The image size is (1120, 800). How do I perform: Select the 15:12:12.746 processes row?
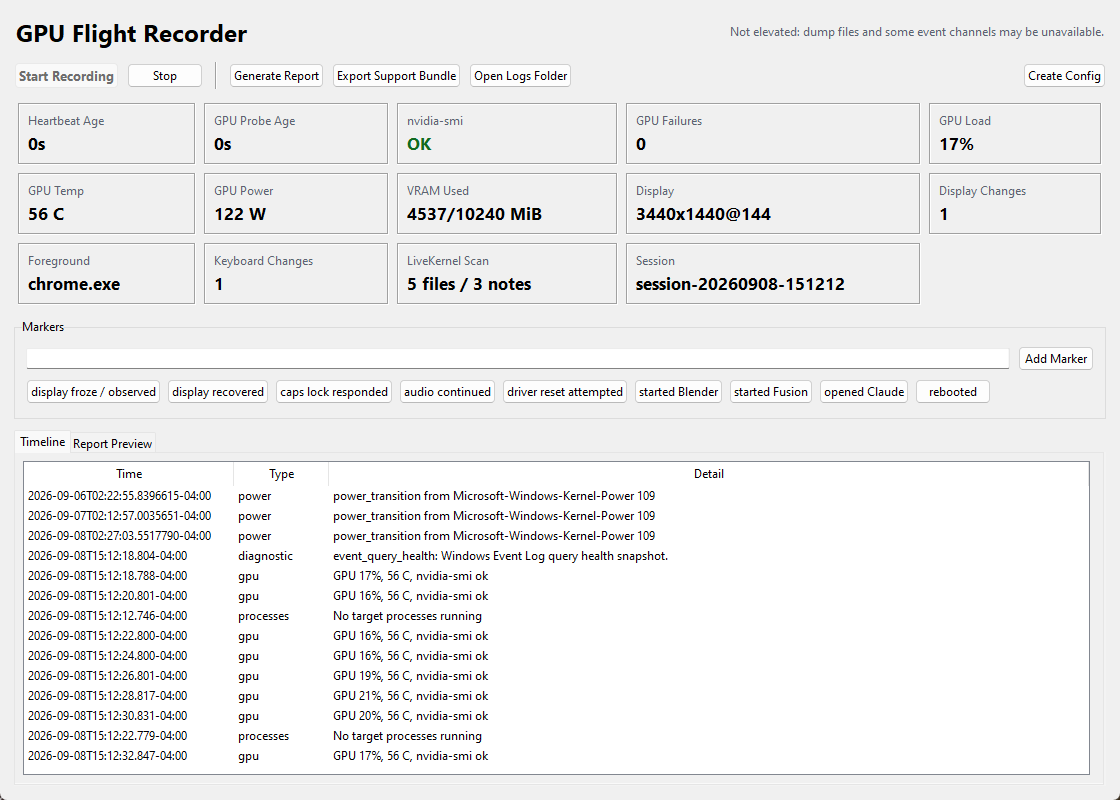(x=556, y=616)
